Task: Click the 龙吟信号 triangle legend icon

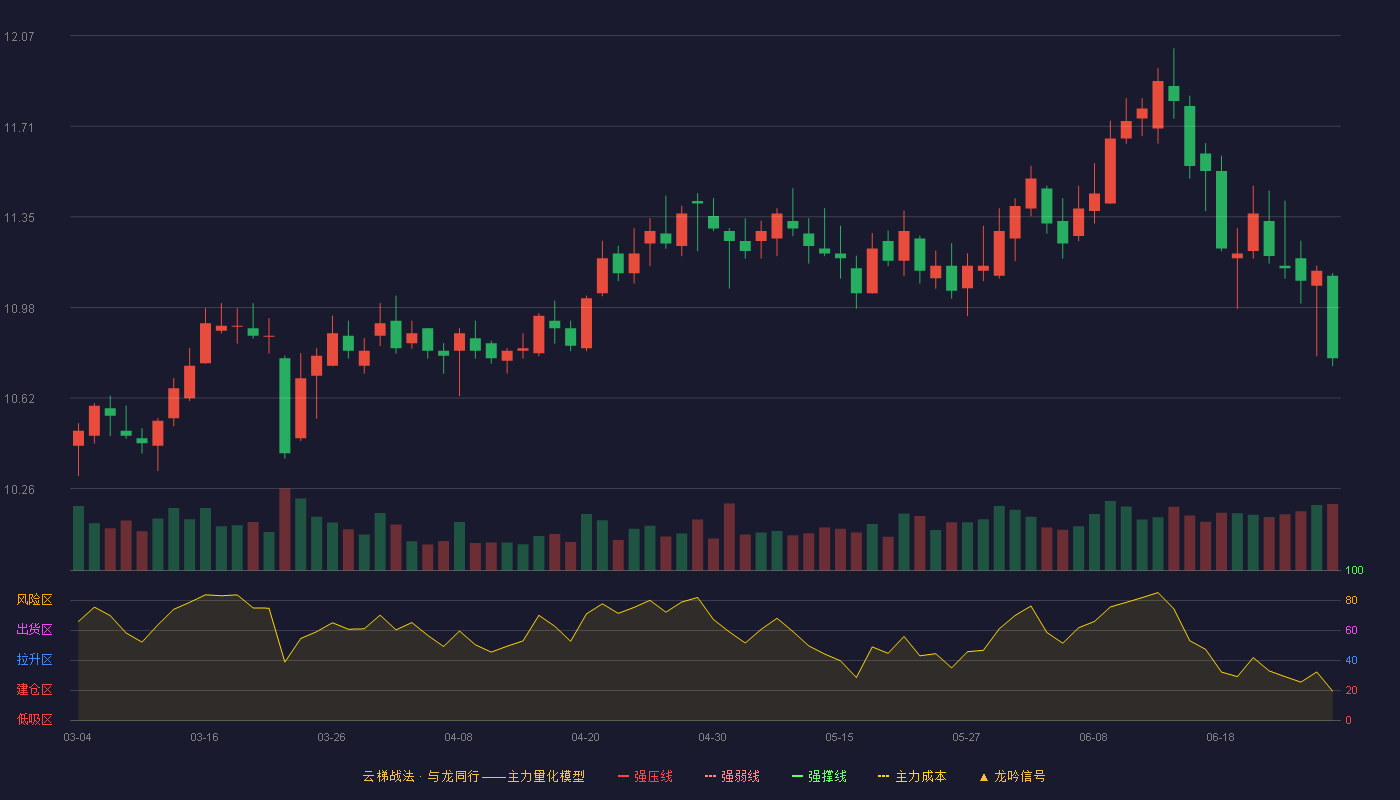Action: pos(984,777)
